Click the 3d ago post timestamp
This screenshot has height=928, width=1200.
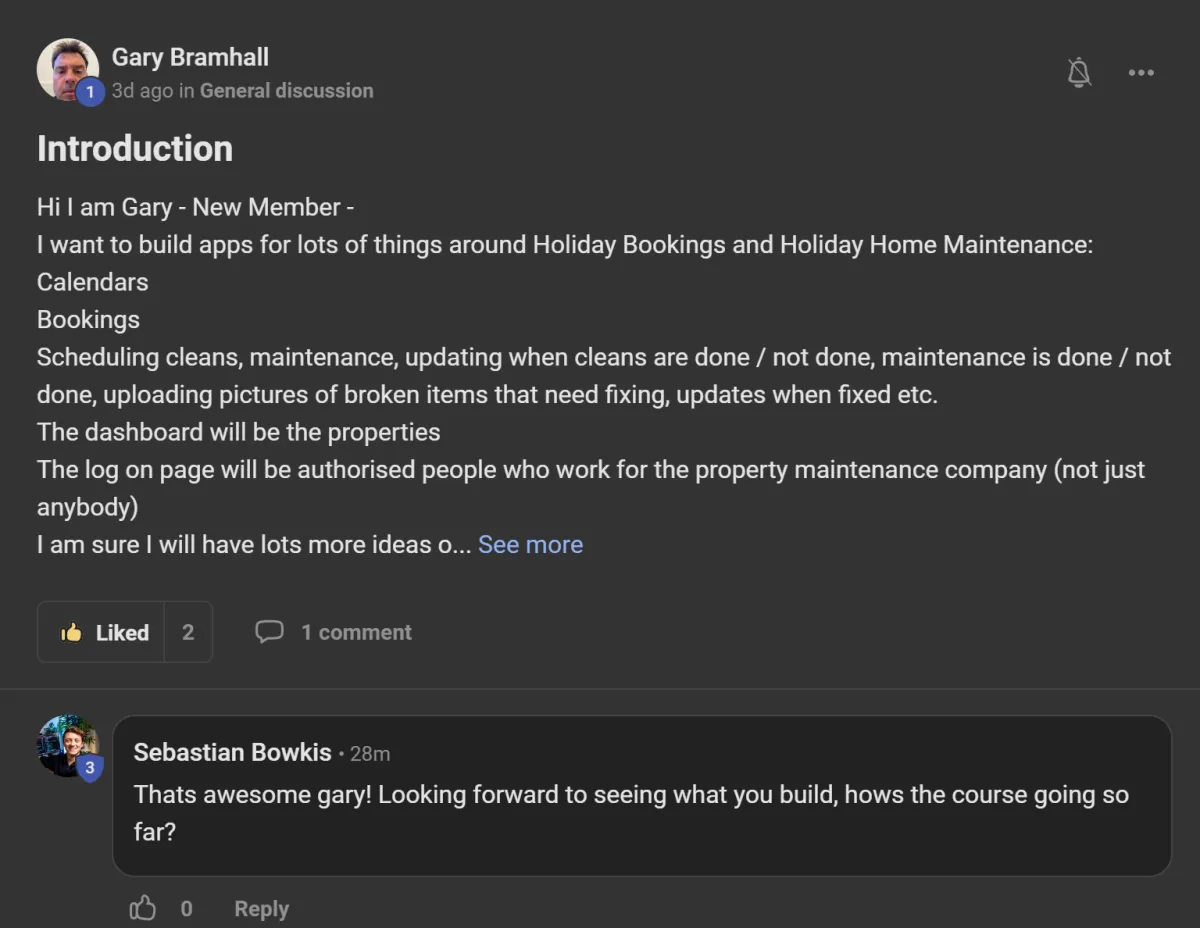[x=142, y=90]
